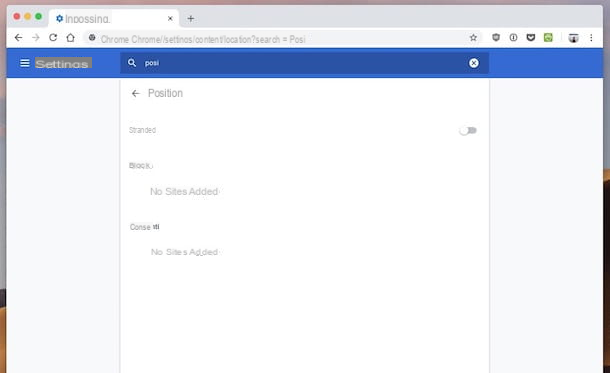
Task: Close the settings tab
Action: click(x=170, y=18)
